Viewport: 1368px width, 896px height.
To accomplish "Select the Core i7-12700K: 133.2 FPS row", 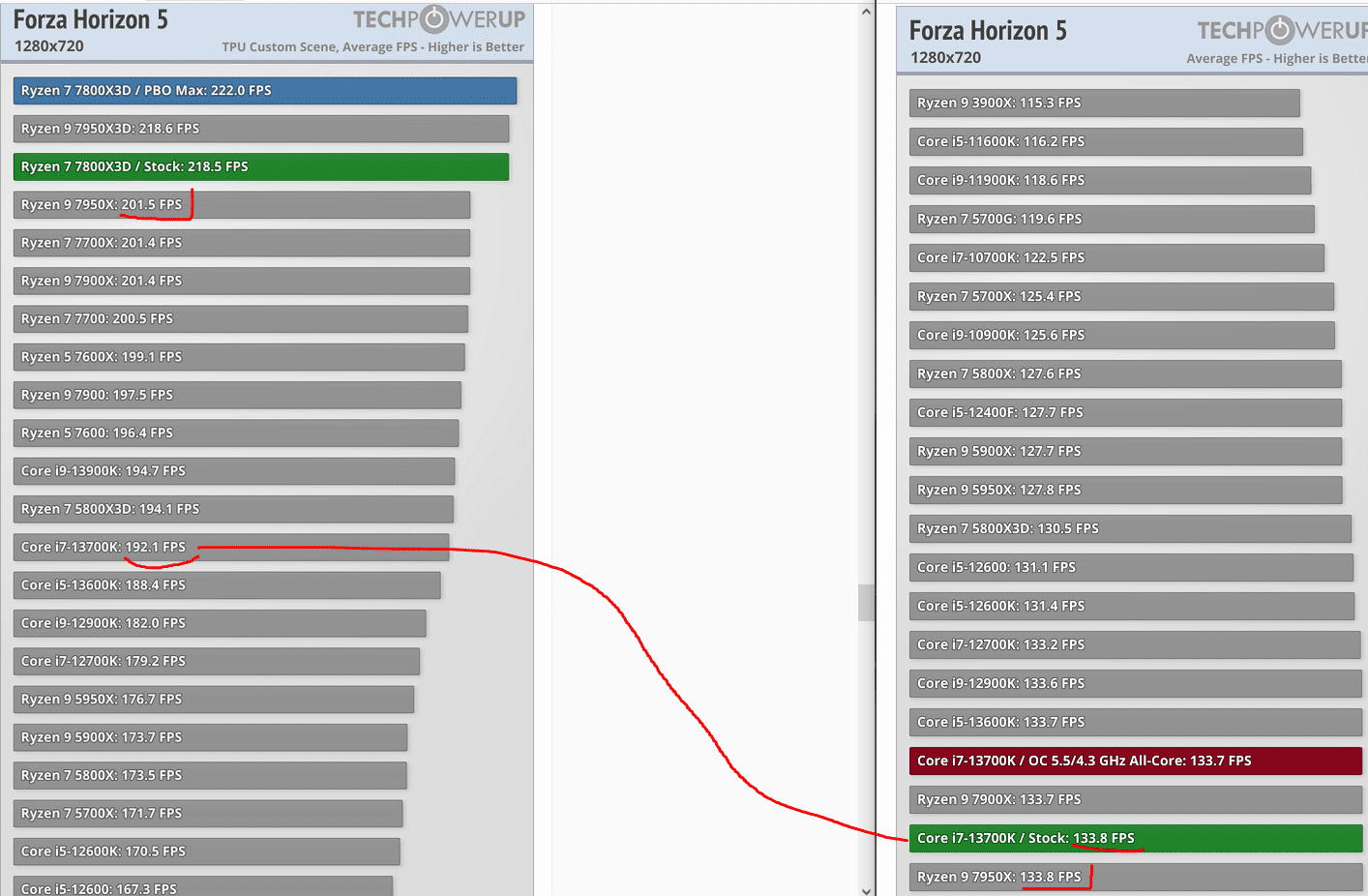I will click(1135, 645).
